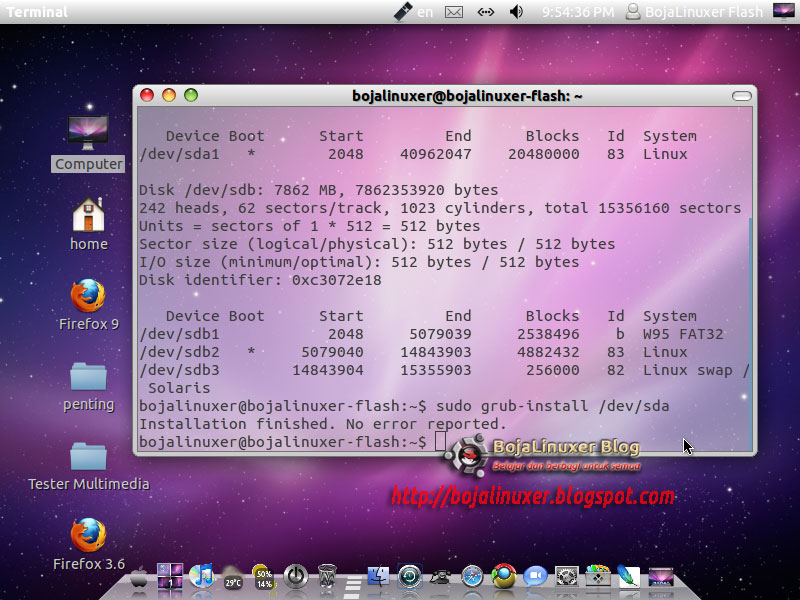Open the 29°C weather applet
The image size is (800, 600).
click(233, 577)
